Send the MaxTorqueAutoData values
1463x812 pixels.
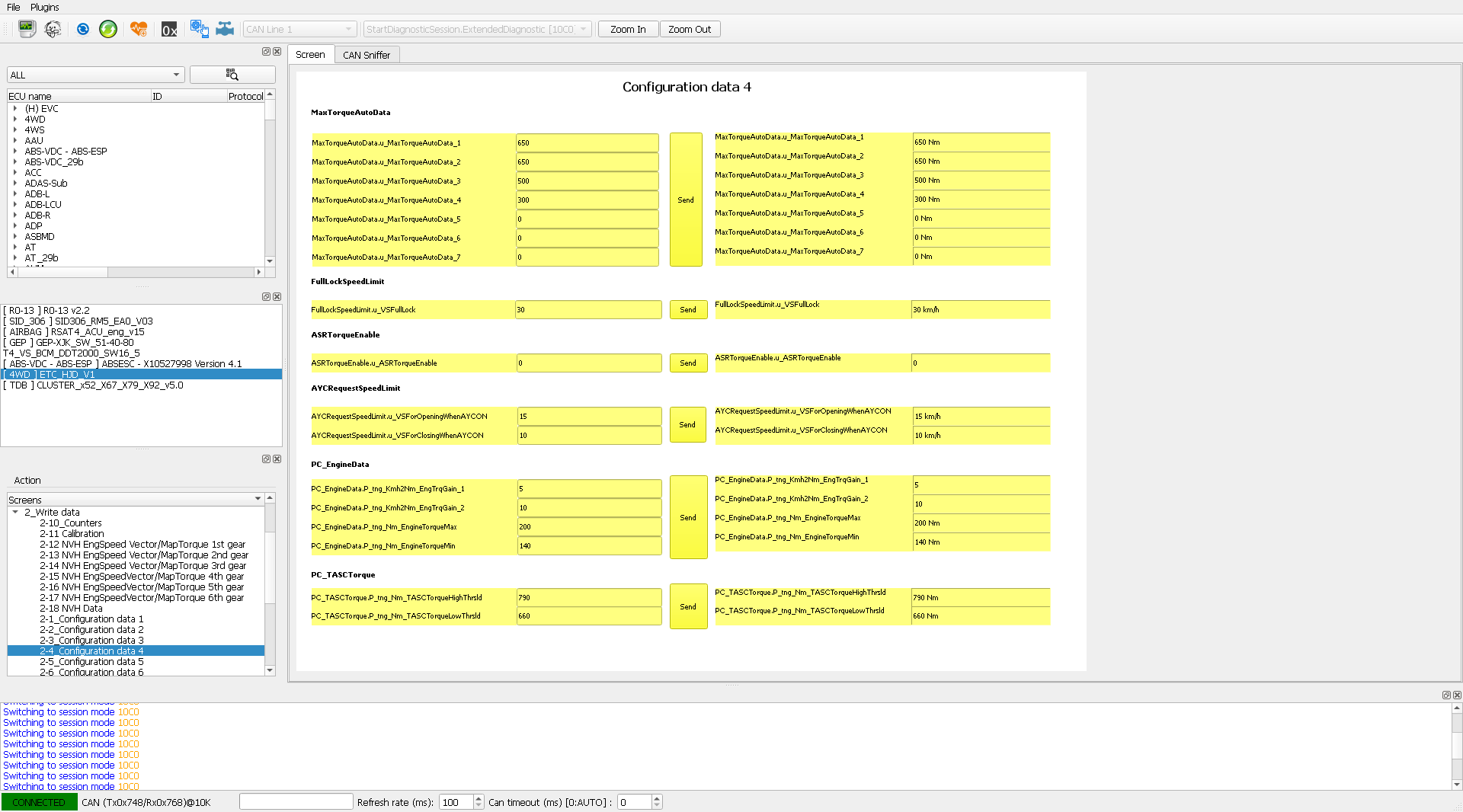tap(686, 200)
